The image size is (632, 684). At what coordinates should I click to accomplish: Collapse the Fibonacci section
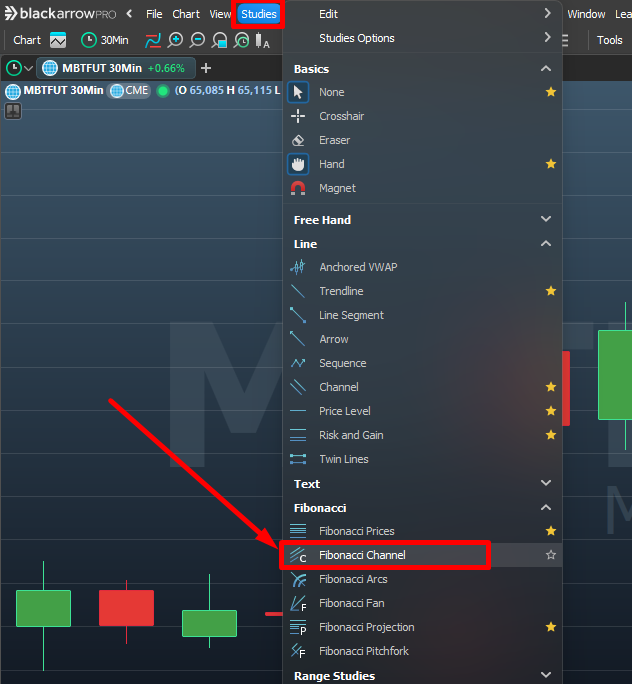coord(546,508)
